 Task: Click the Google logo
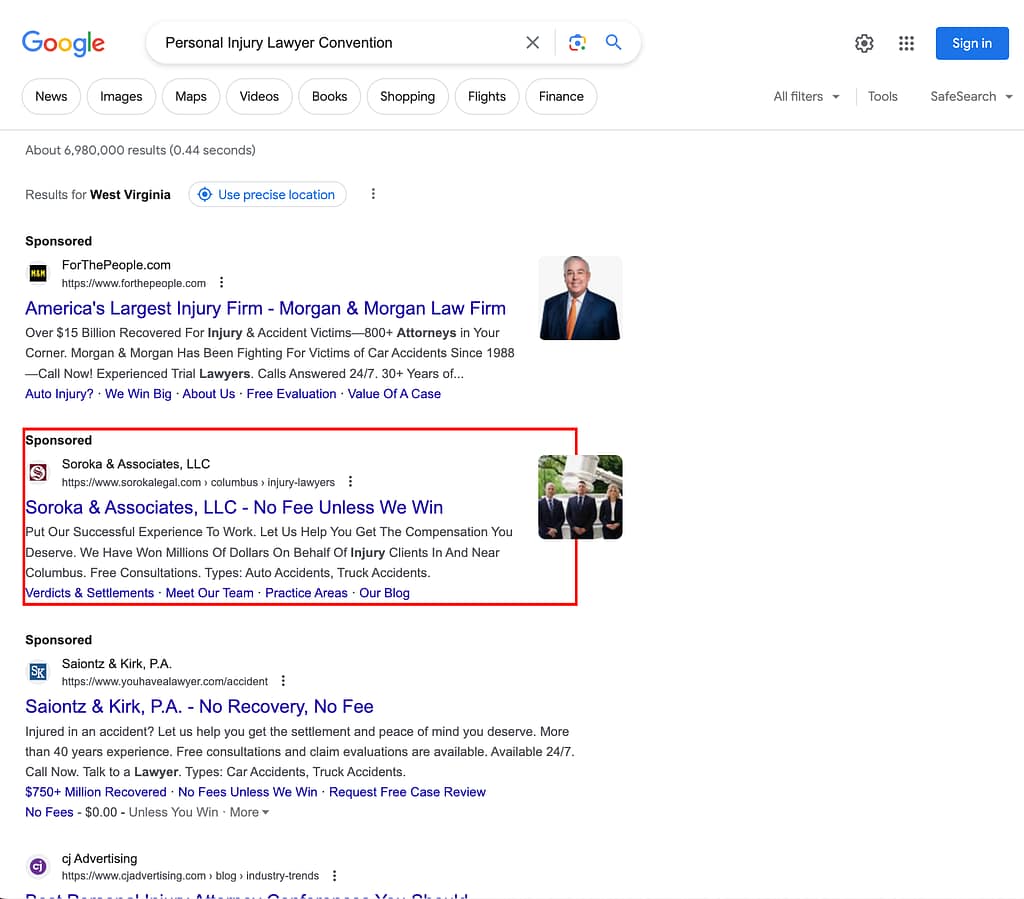63,43
